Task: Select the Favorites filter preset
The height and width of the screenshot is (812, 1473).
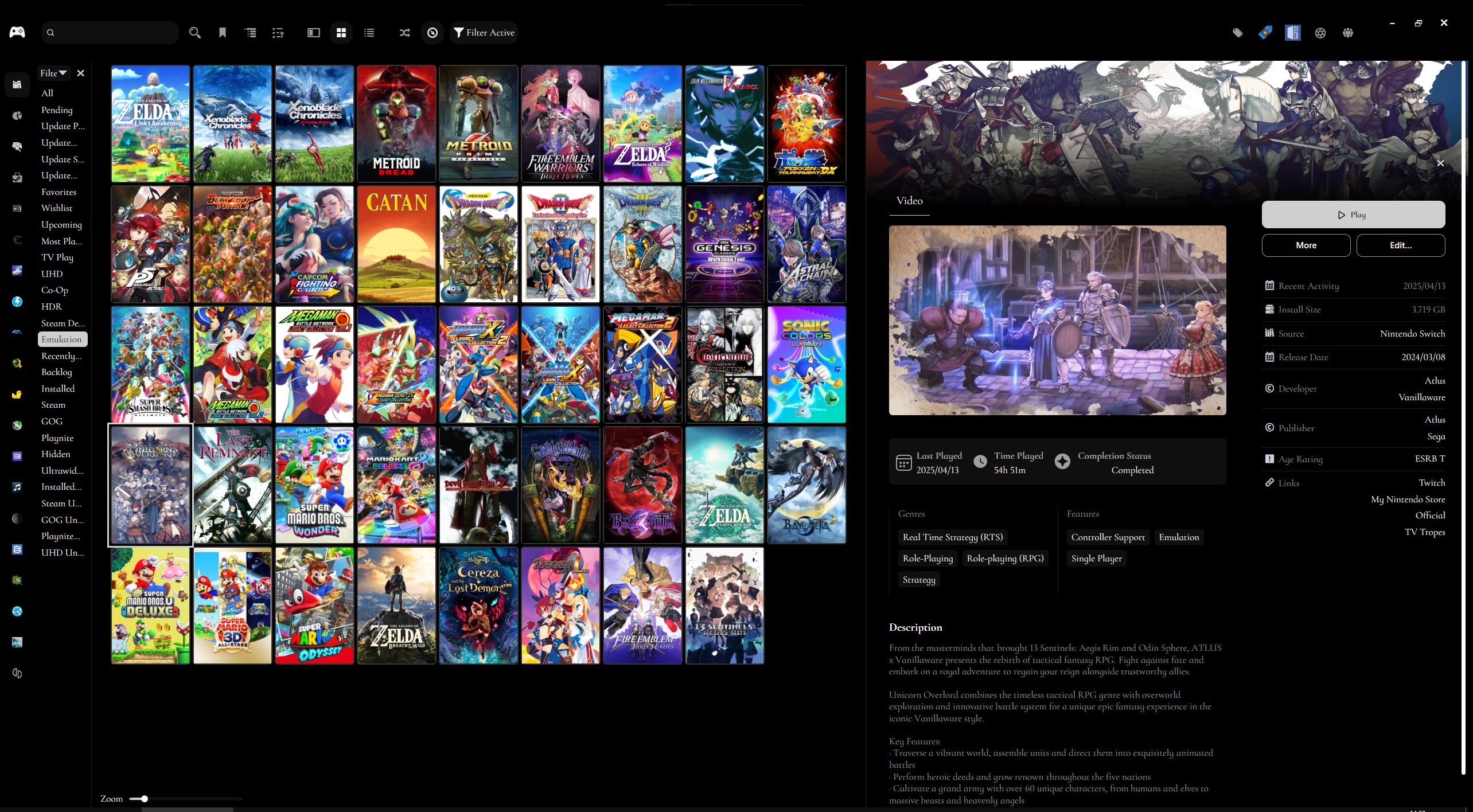Action: (x=59, y=192)
